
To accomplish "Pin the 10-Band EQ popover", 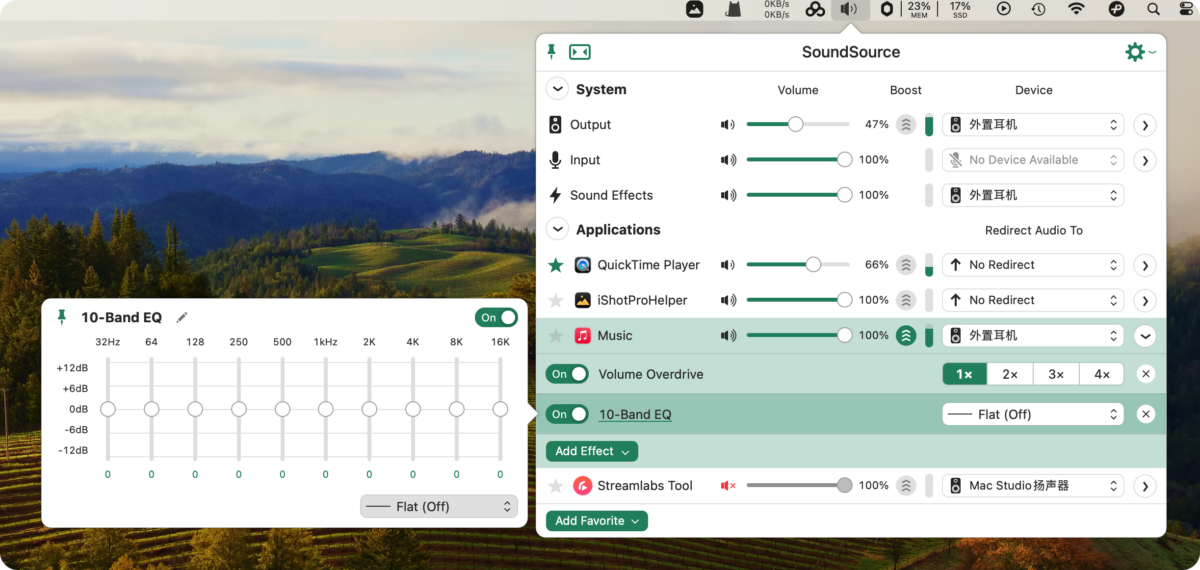I will tap(62, 317).
